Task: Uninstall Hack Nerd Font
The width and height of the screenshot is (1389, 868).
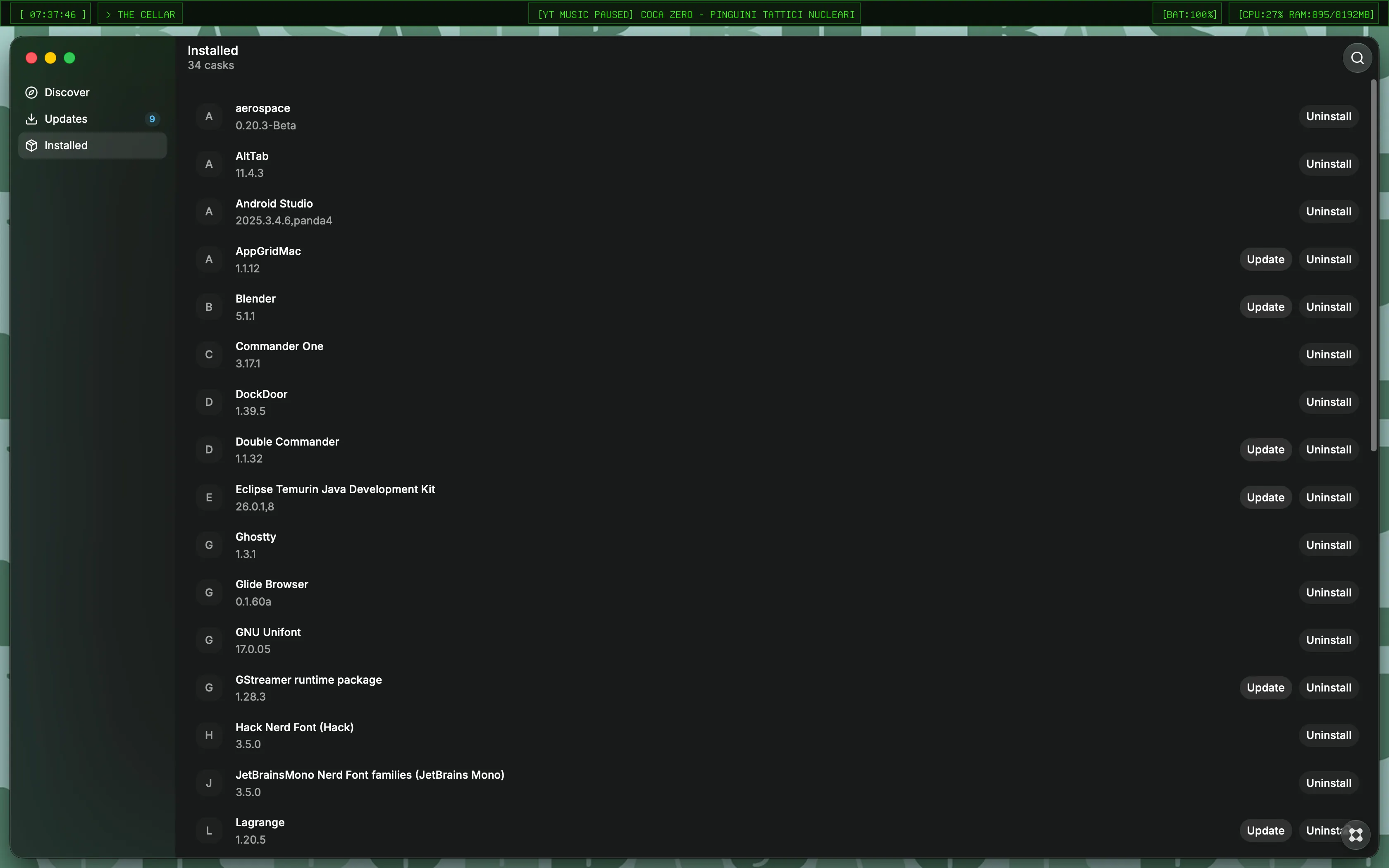Action: click(1328, 735)
